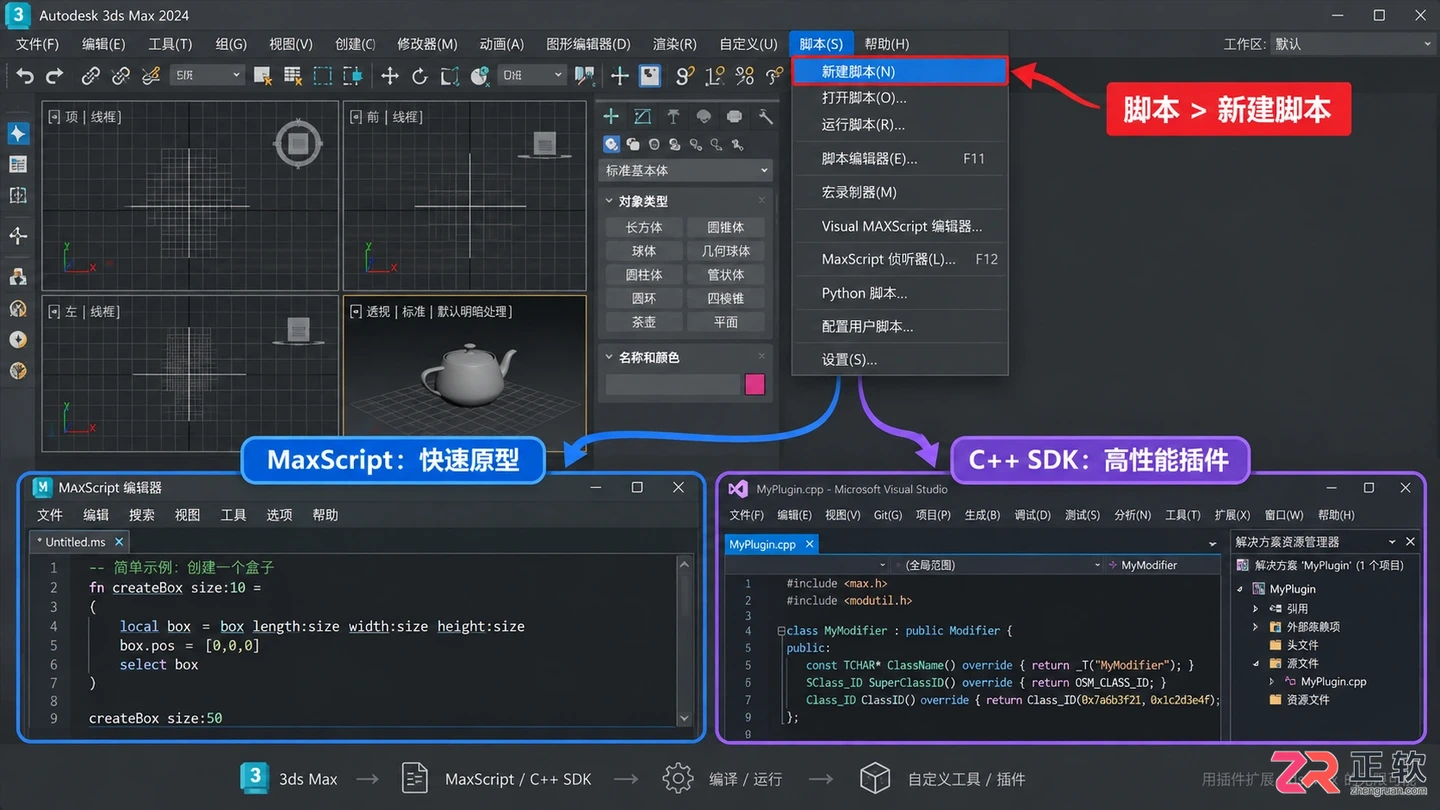Toggle the 3D snaps toolbar icon
The image size is (1440, 810).
685,76
